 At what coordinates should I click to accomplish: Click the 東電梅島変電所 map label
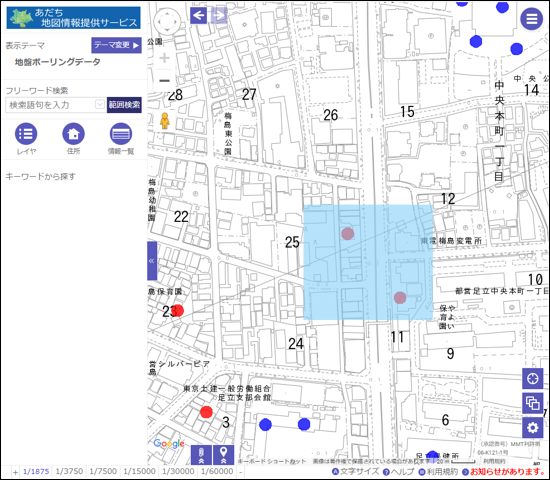point(451,241)
